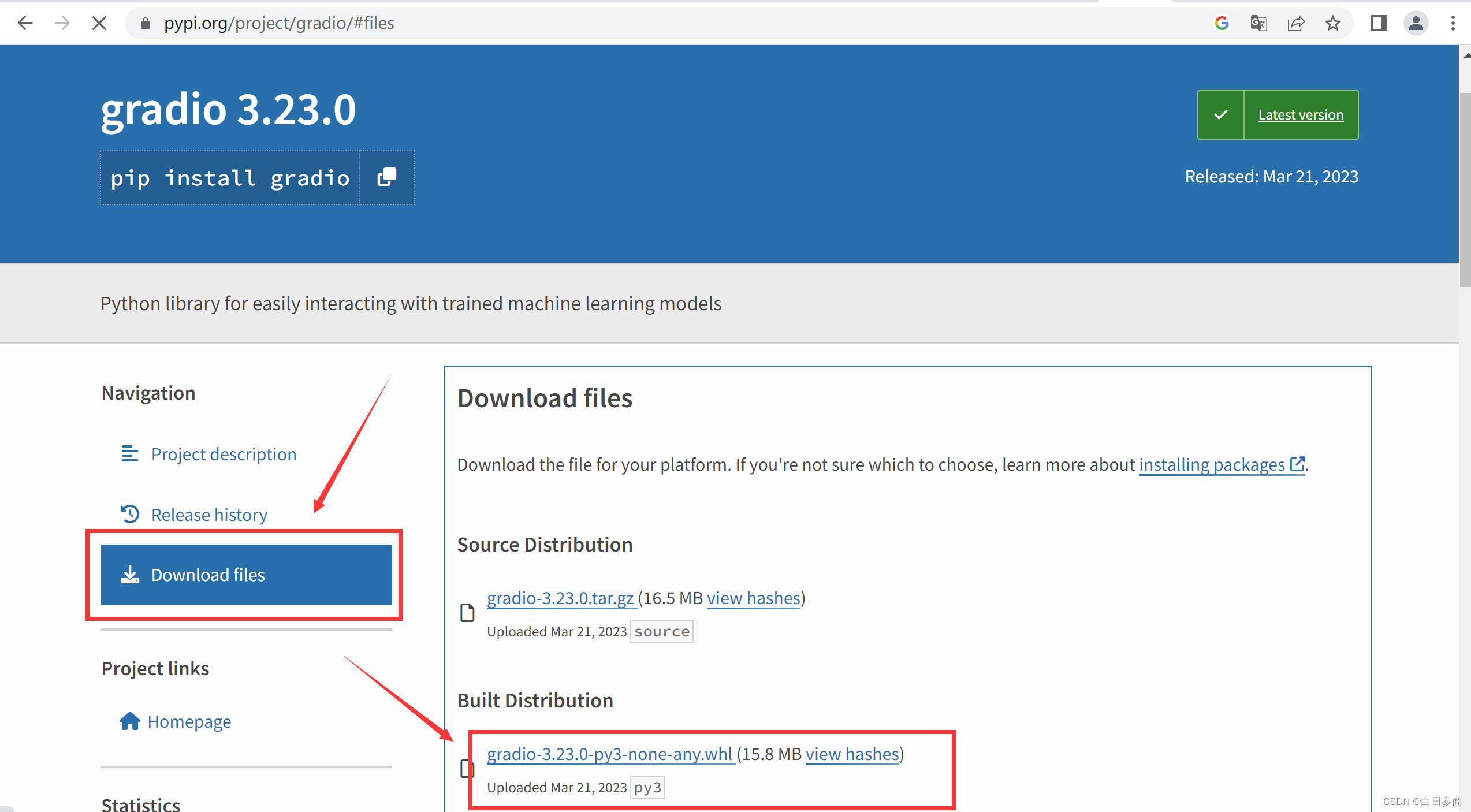The width and height of the screenshot is (1471, 812).
Task: View hashes for the tar.gz file
Action: [x=753, y=598]
